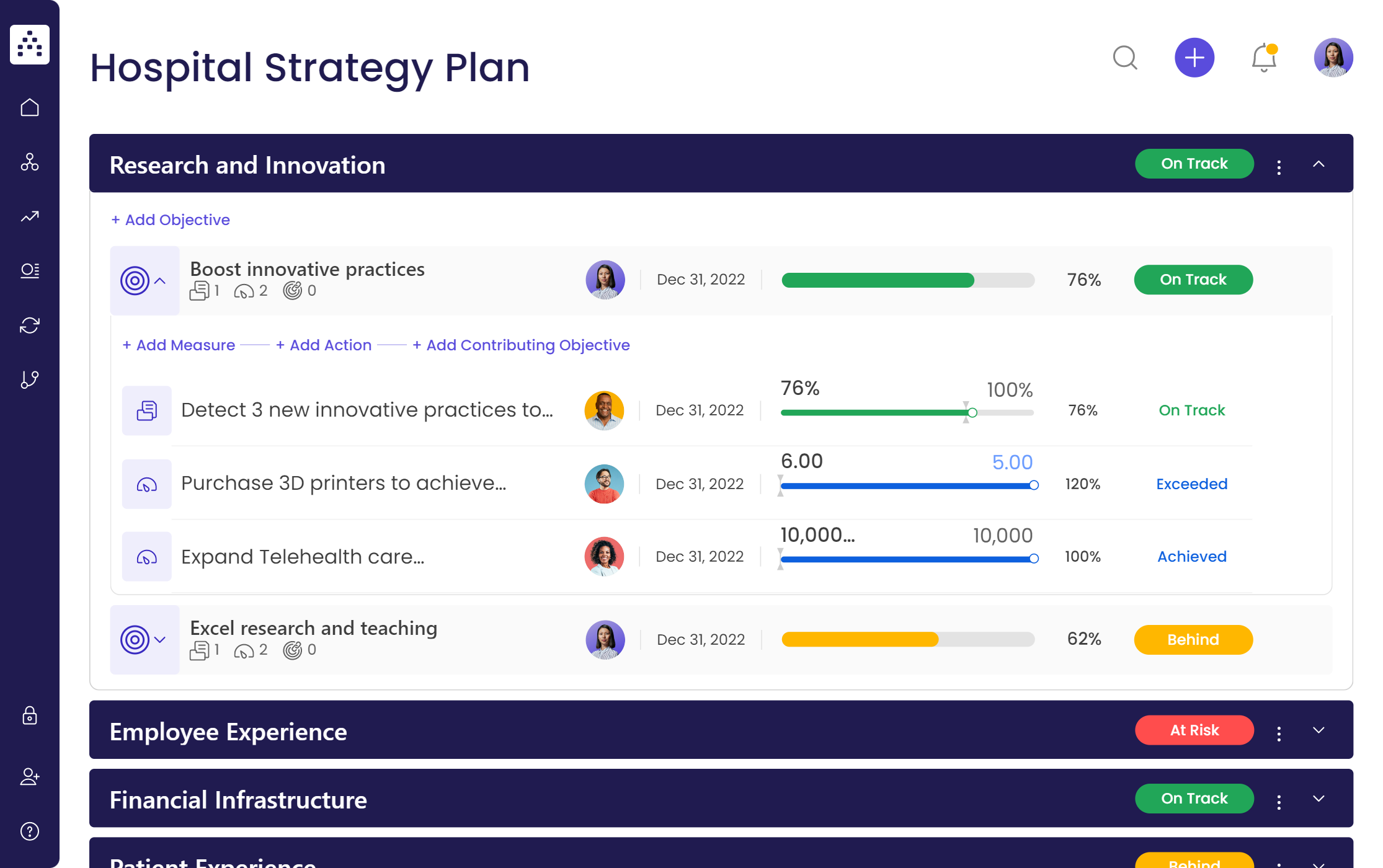This screenshot has height=868, width=1383.
Task: Click the tasks list icon in sidebar
Action: coord(29,270)
